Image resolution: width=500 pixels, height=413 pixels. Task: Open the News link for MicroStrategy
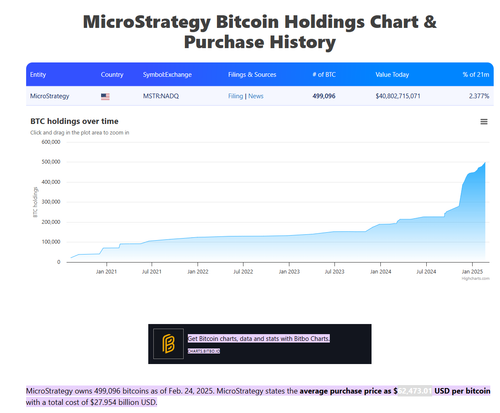coord(256,96)
